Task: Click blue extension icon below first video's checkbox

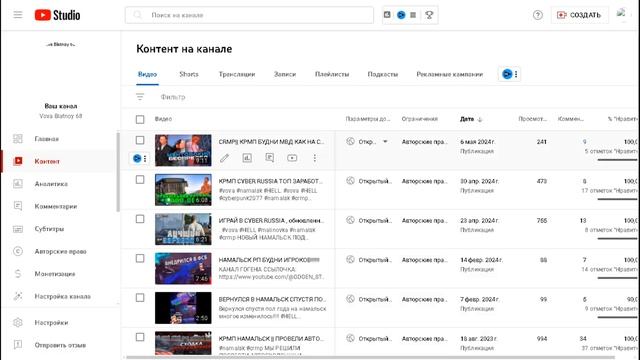Action: pyautogui.click(x=137, y=158)
